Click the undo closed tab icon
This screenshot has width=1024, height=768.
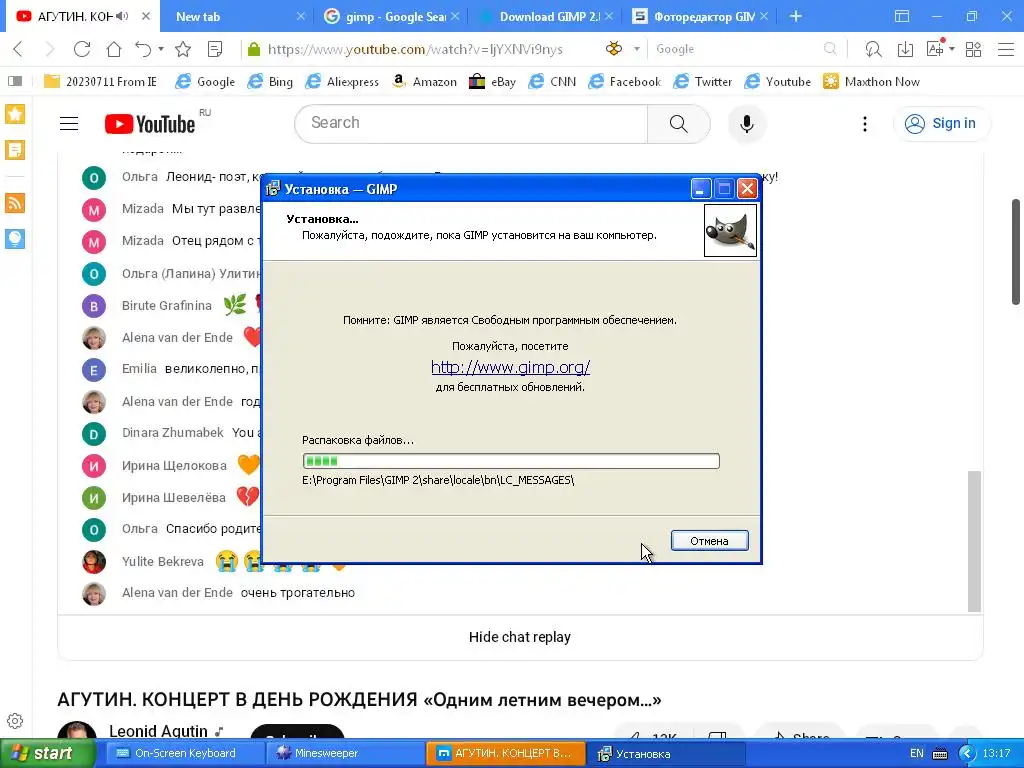pyautogui.click(x=143, y=49)
